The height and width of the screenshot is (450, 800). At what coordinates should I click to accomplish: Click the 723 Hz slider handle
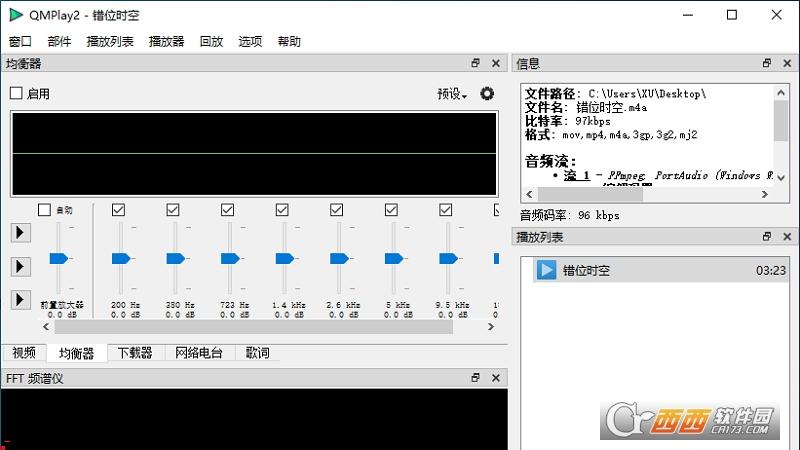click(x=230, y=259)
